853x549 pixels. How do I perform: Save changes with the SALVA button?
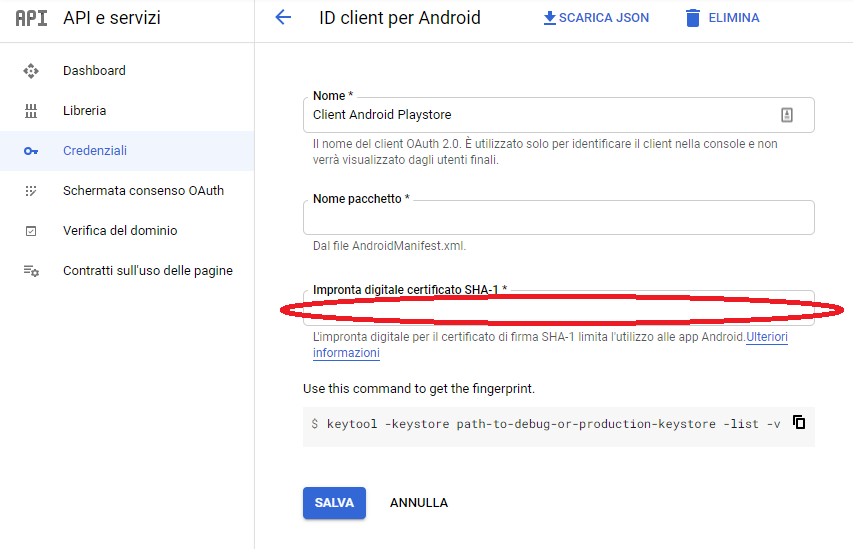point(334,503)
